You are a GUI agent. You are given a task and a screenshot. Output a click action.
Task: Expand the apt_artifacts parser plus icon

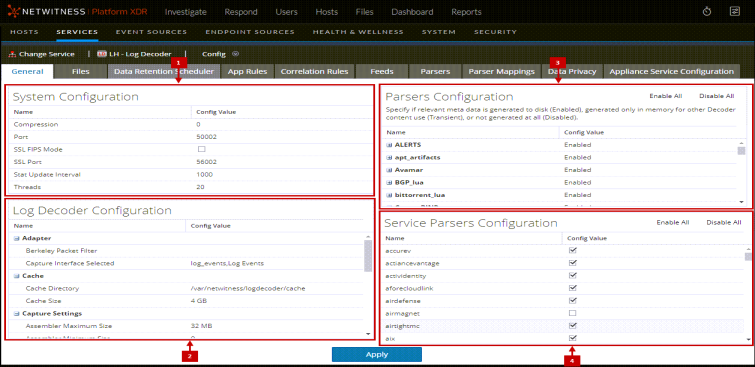[389, 157]
